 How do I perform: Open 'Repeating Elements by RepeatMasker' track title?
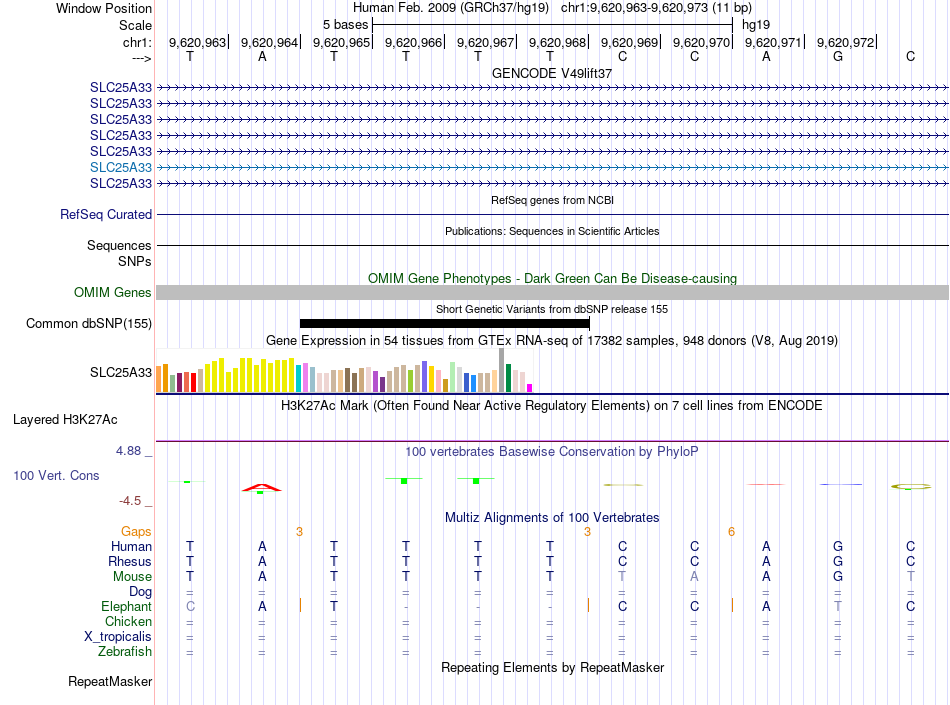(552, 667)
